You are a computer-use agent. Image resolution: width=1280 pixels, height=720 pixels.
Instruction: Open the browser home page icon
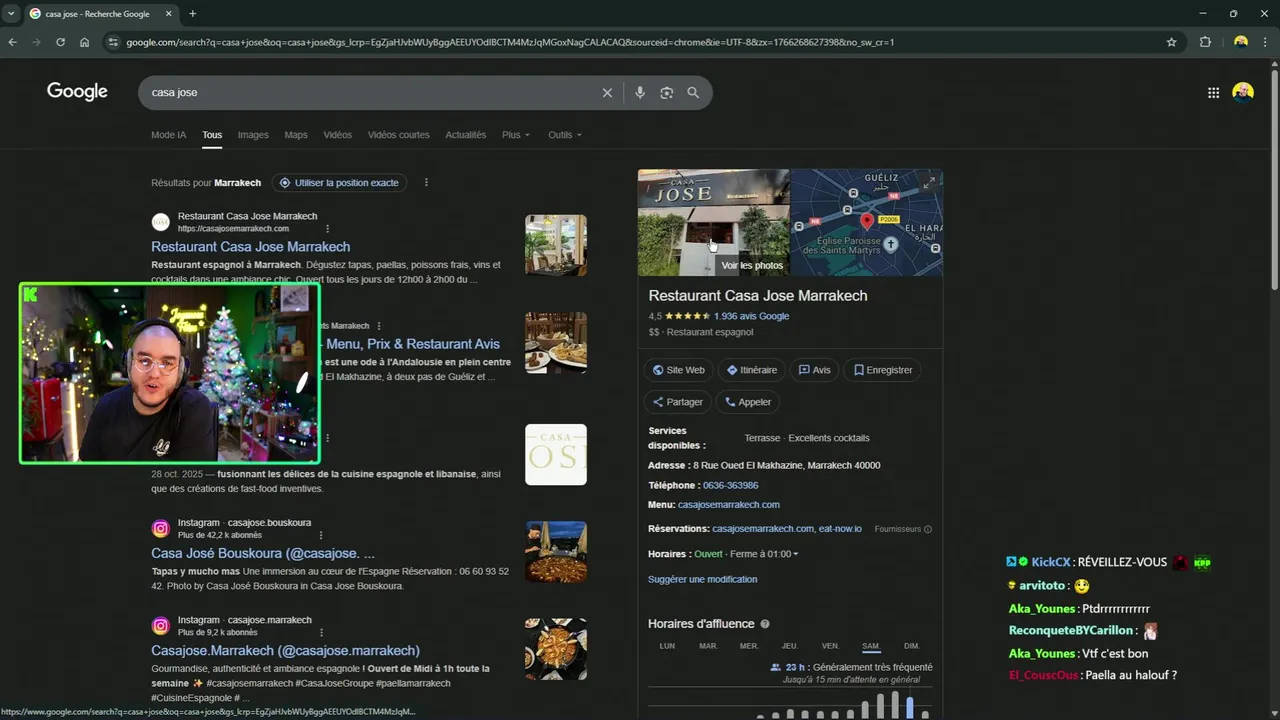tap(84, 42)
